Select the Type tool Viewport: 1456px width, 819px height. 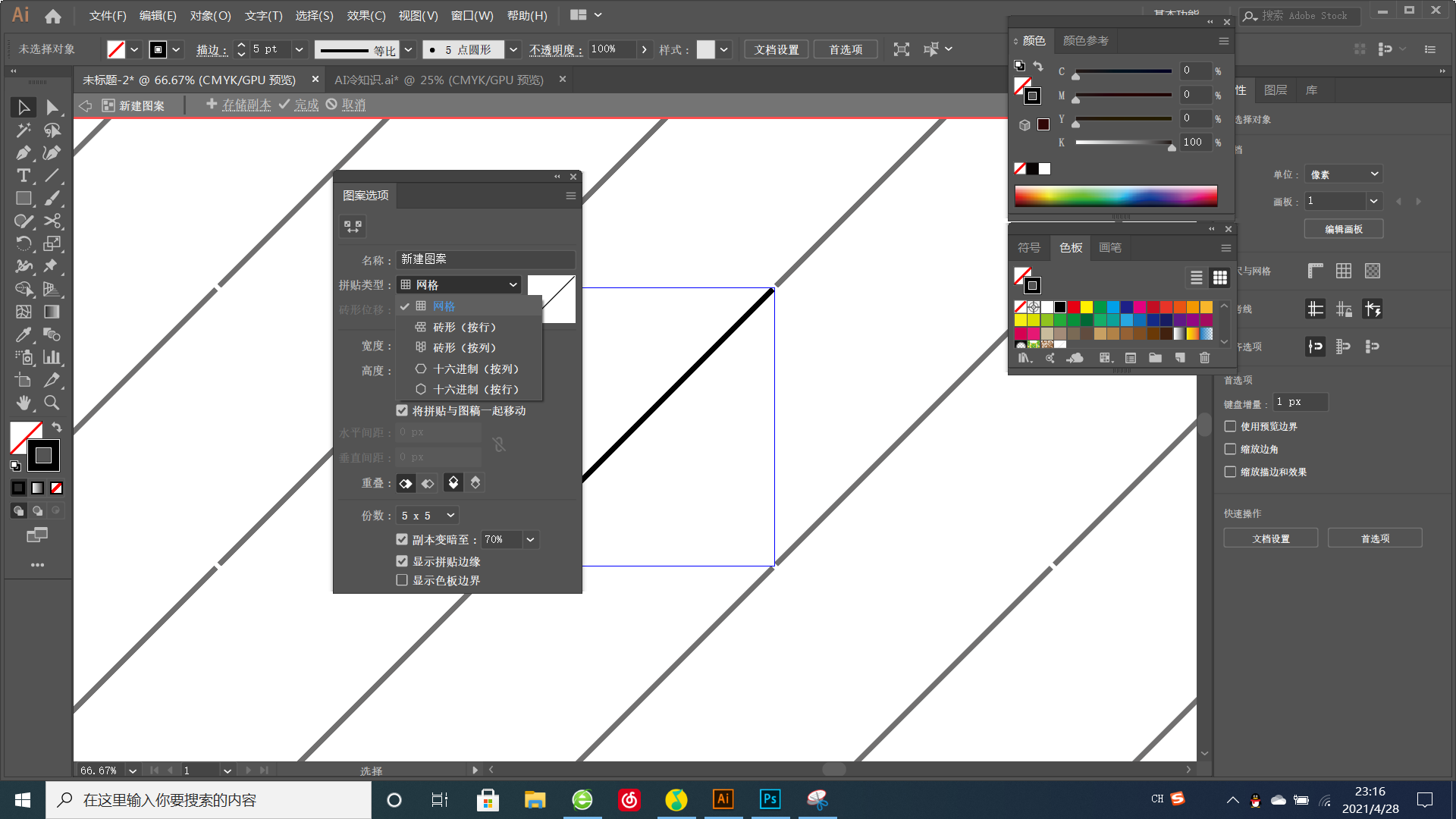pos(24,176)
